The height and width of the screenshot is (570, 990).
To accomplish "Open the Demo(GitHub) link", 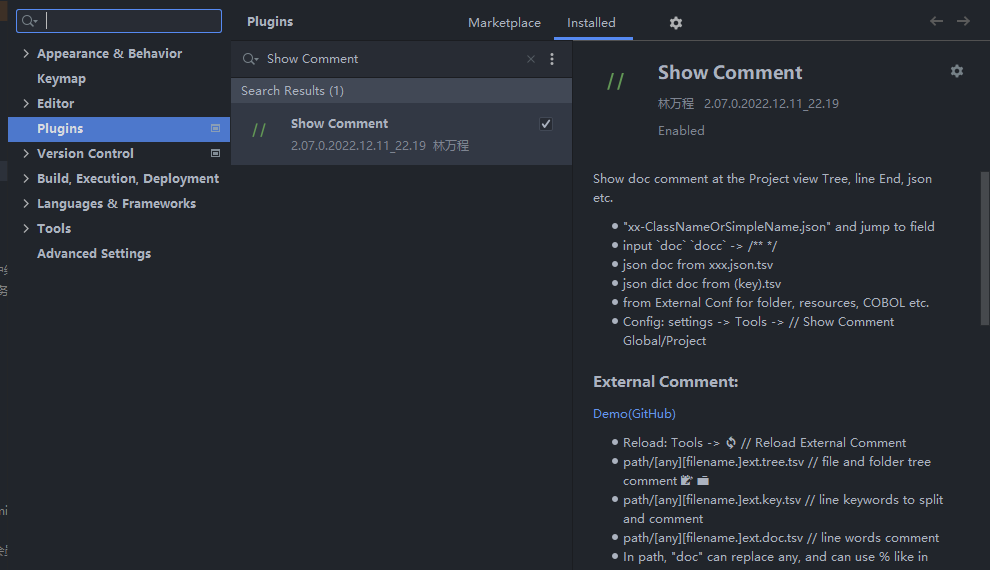I will tap(634, 413).
